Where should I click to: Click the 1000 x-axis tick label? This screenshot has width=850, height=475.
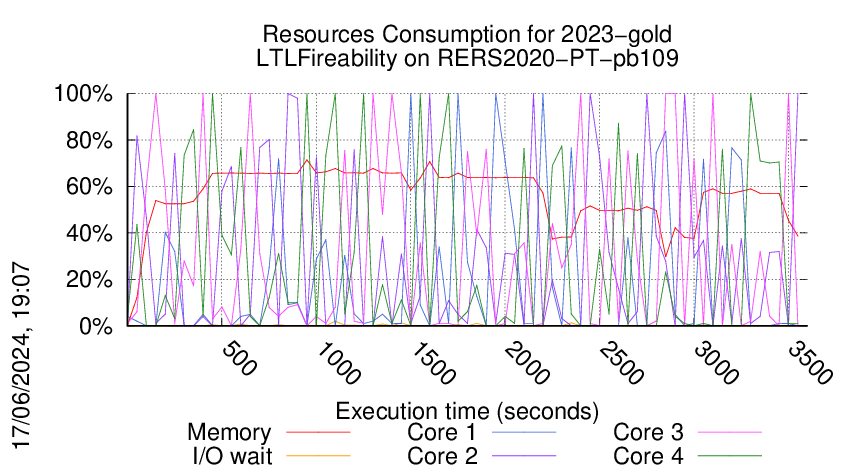338,363
